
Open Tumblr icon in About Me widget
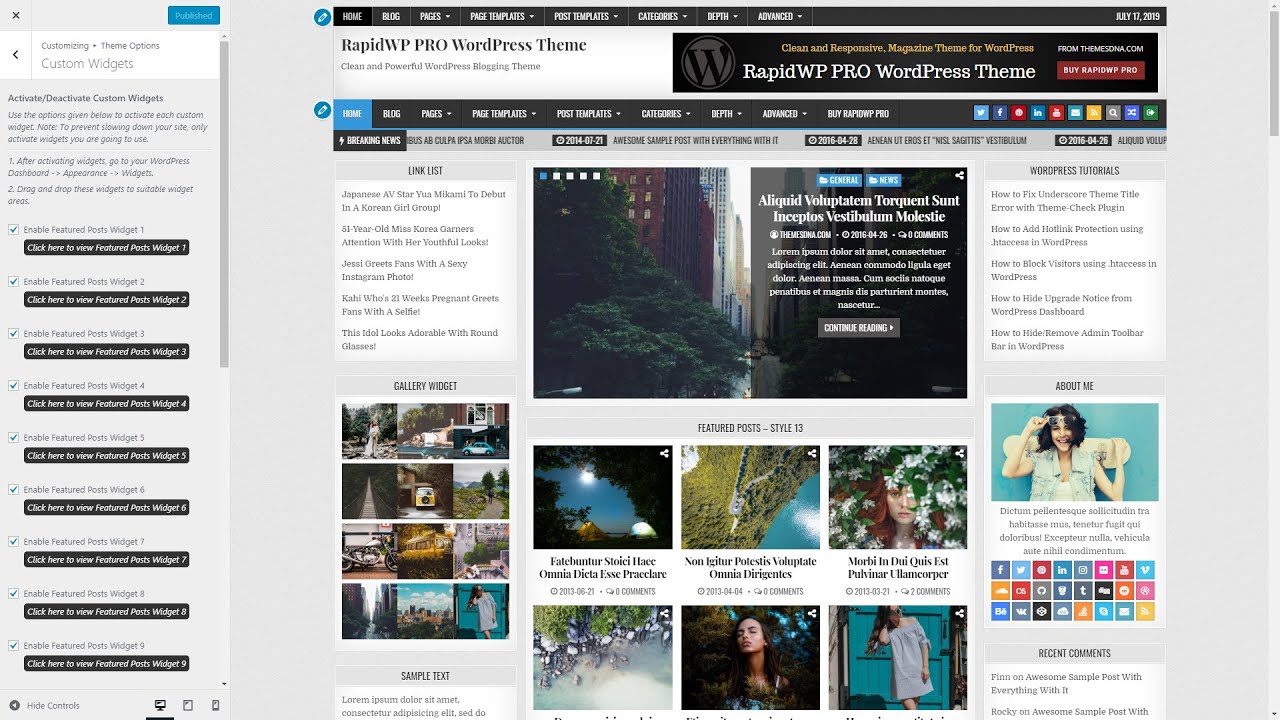[1083, 590]
